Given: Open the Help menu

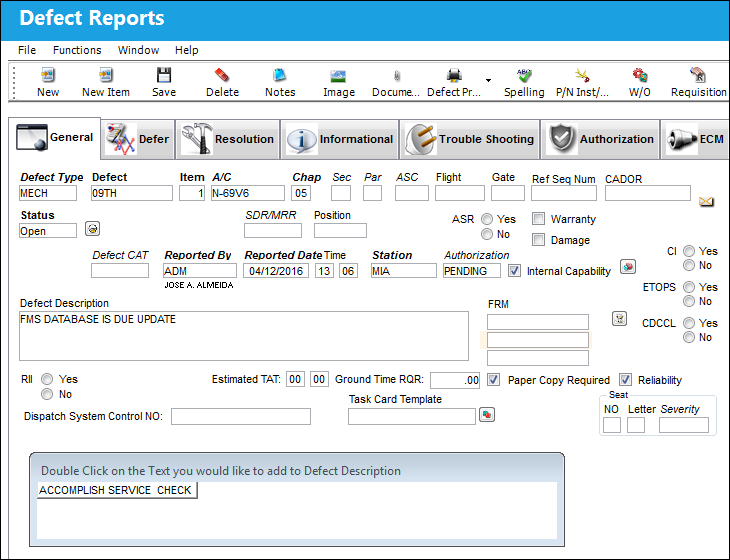Looking at the screenshot, I should 186,50.
